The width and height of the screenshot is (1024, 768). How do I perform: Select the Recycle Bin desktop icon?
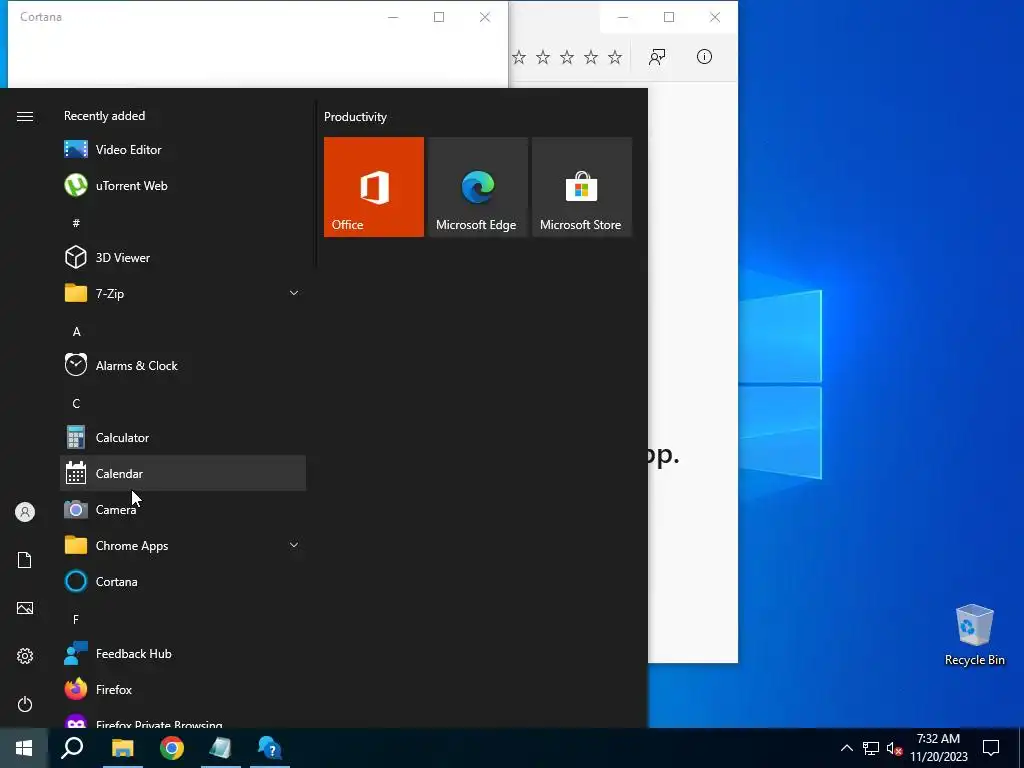[974, 635]
